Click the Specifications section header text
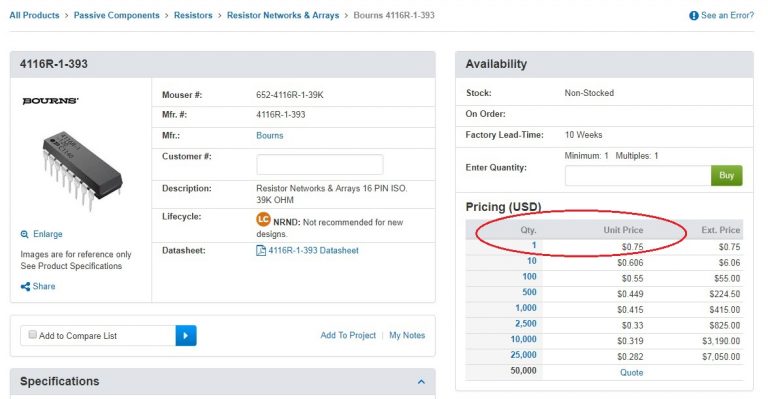 point(60,381)
